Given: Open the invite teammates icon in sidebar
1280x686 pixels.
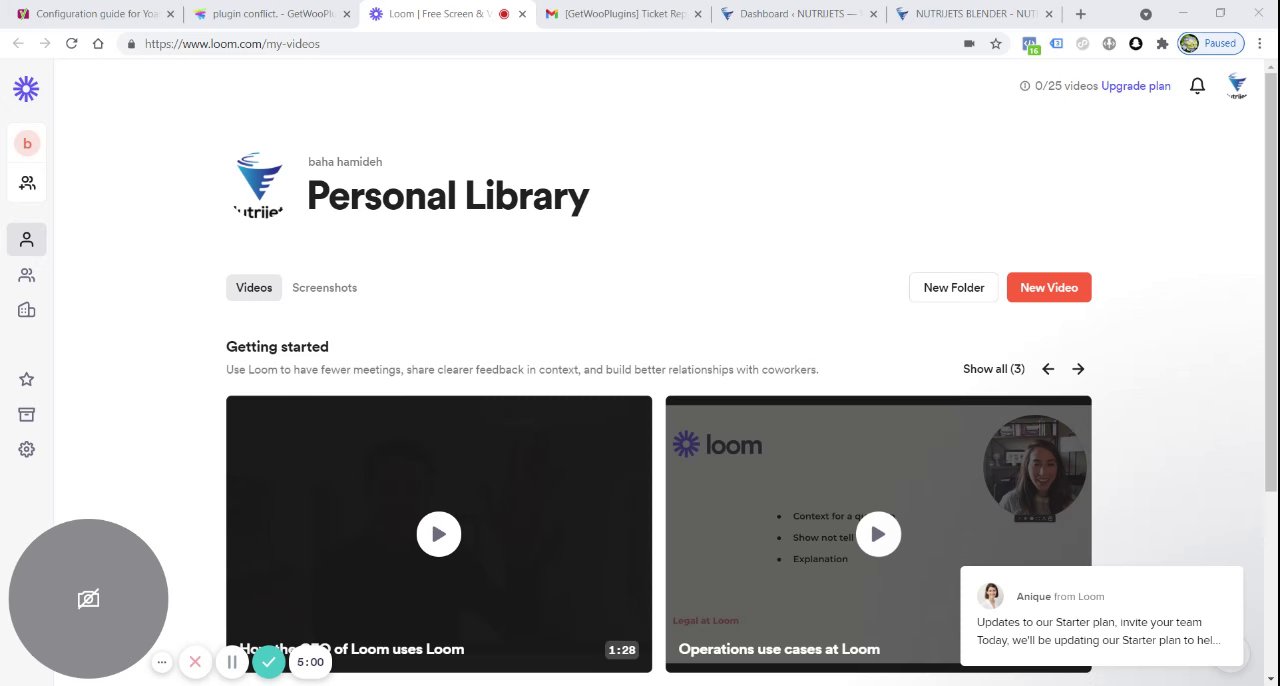Looking at the screenshot, I should pyautogui.click(x=27, y=183).
